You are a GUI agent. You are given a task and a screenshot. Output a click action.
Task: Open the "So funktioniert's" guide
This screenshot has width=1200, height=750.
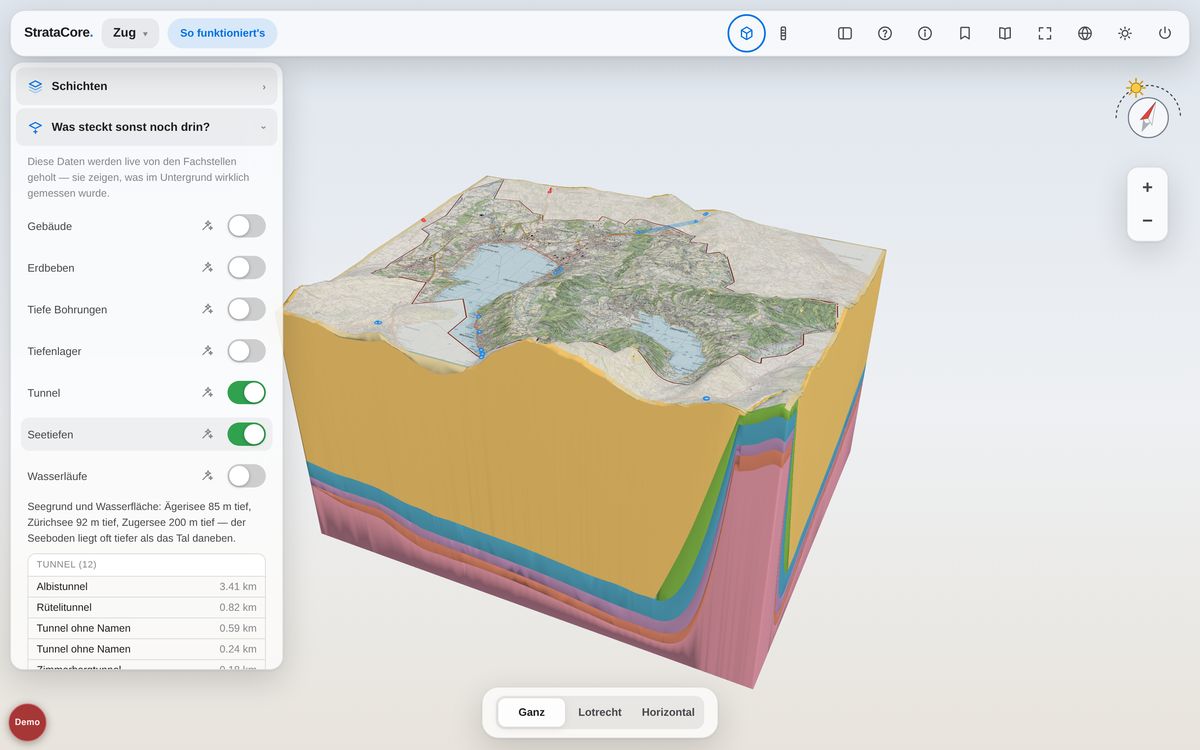[x=222, y=33]
